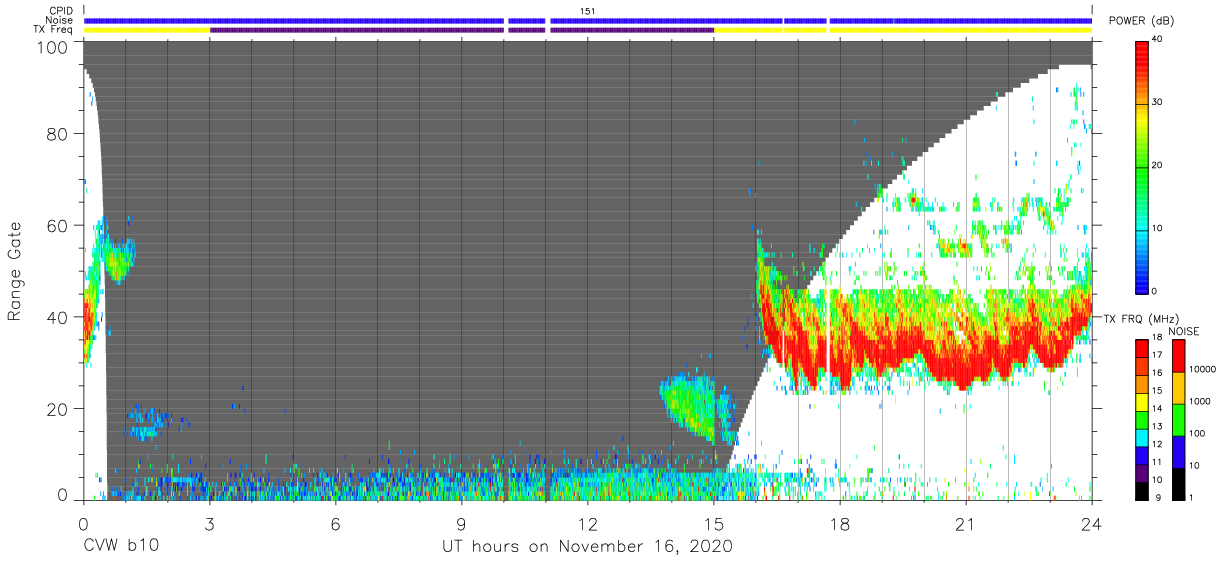1228x567 pixels.
Task: Click the power scale value 40
Action: tap(1158, 39)
